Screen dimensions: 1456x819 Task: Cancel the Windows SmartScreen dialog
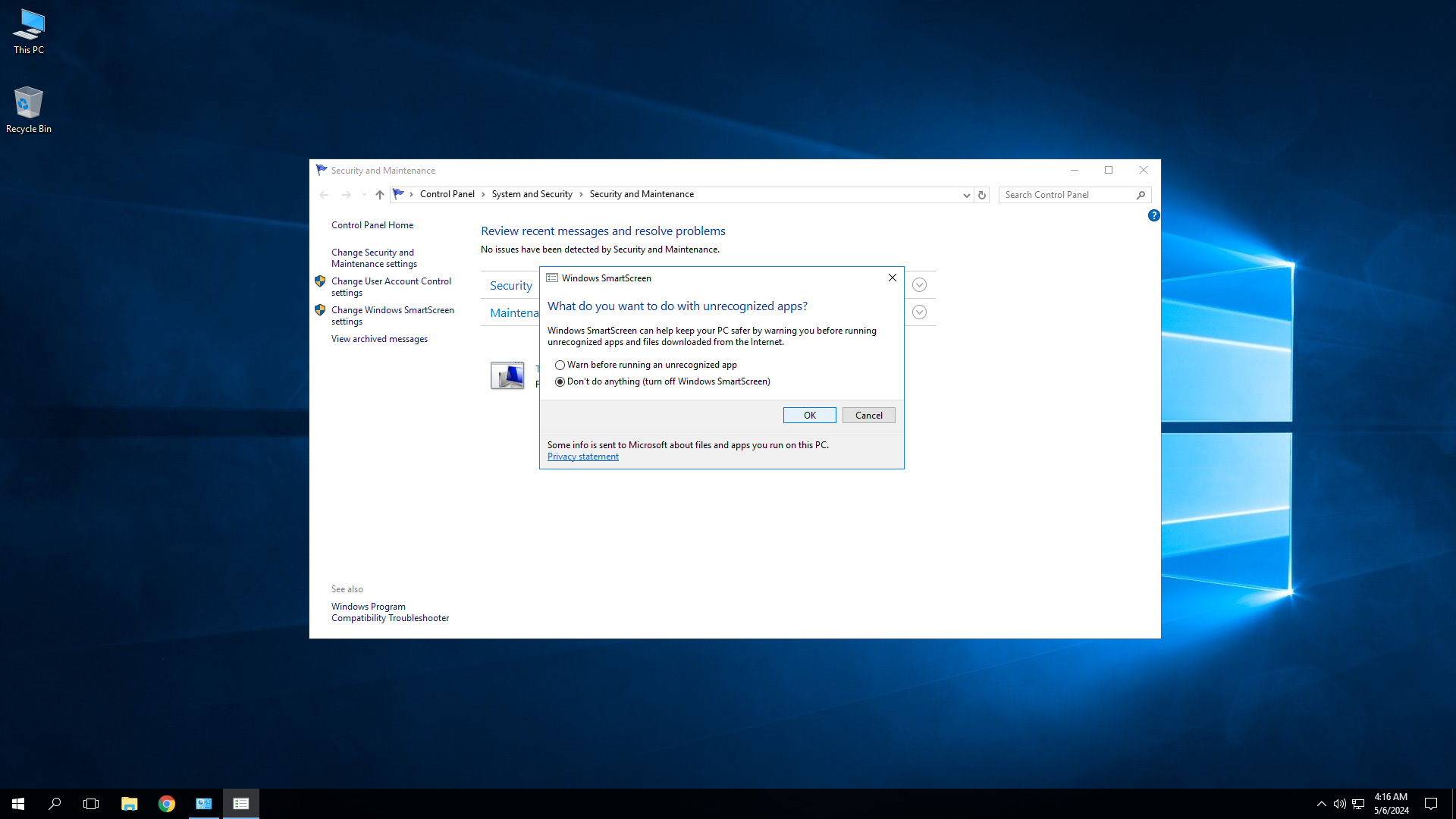coord(868,416)
